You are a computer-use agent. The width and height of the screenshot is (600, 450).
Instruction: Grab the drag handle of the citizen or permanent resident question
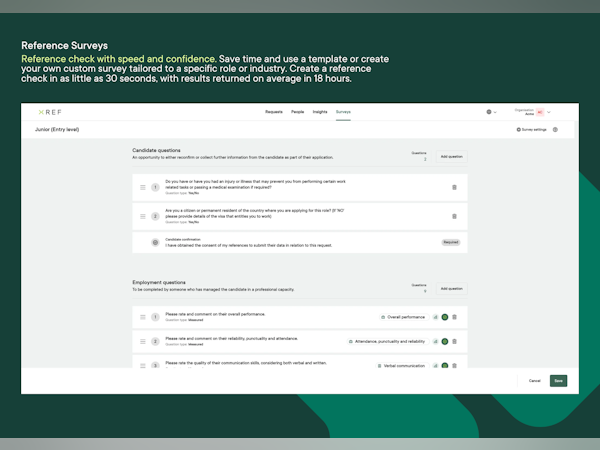(x=143, y=217)
